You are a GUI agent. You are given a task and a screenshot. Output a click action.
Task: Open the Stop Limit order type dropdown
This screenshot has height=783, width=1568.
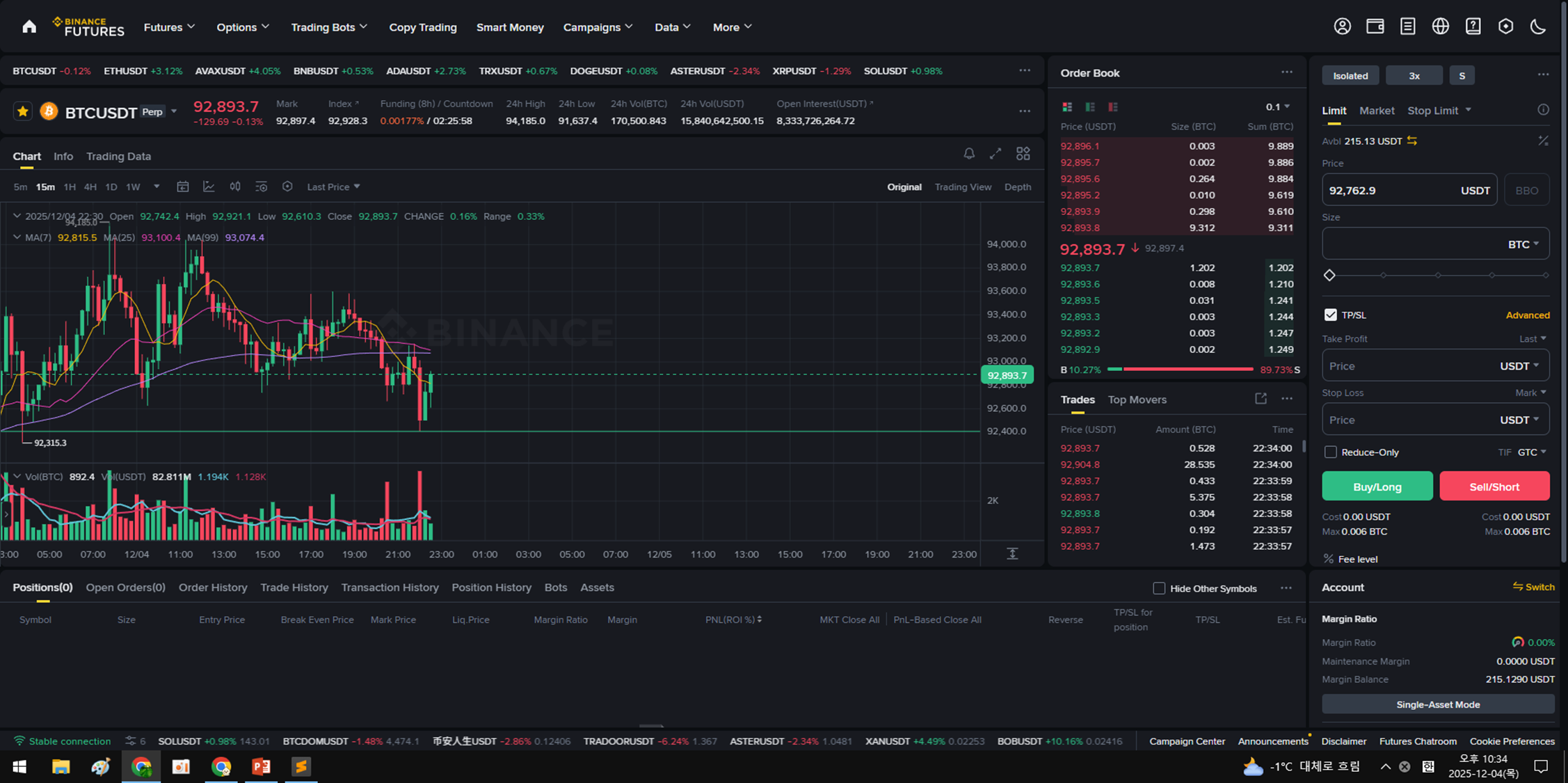pos(1439,111)
